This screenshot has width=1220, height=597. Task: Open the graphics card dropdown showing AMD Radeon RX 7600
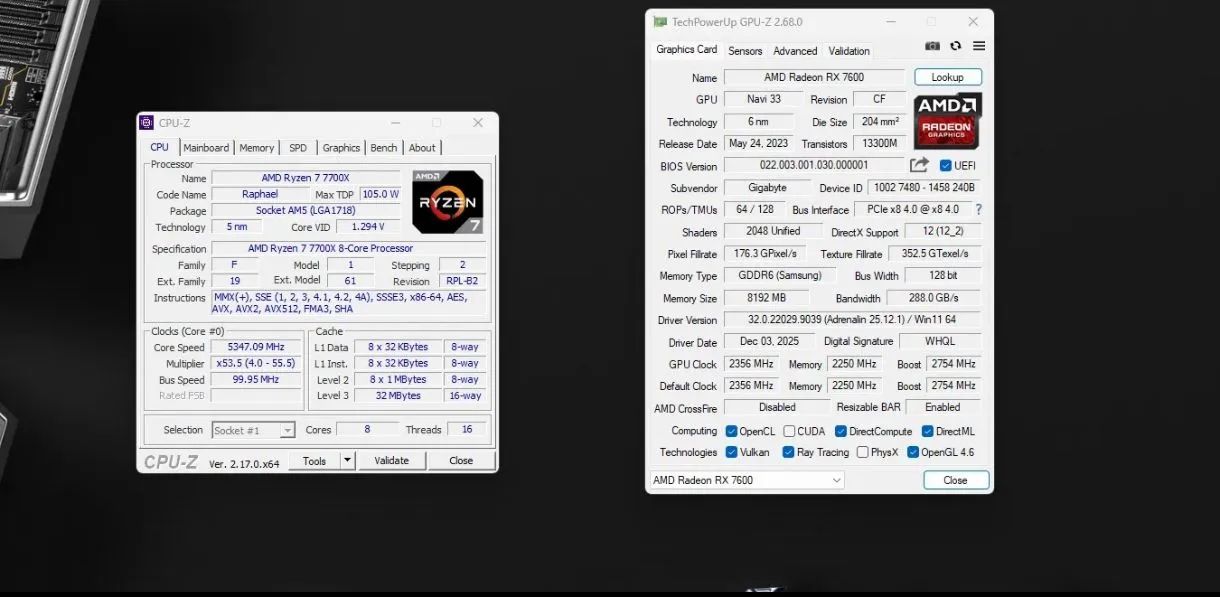838,480
